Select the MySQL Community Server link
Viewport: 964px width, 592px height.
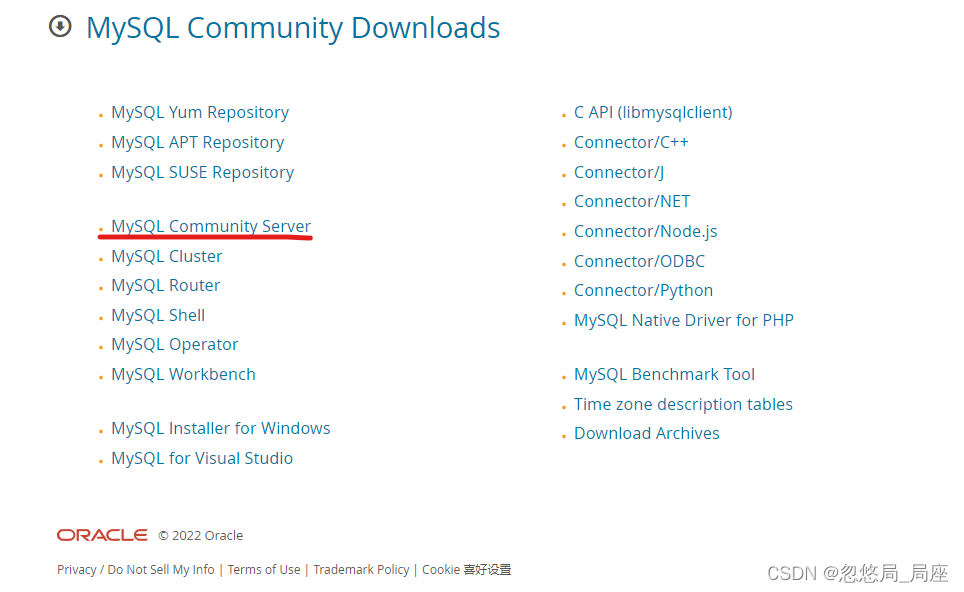point(211,226)
